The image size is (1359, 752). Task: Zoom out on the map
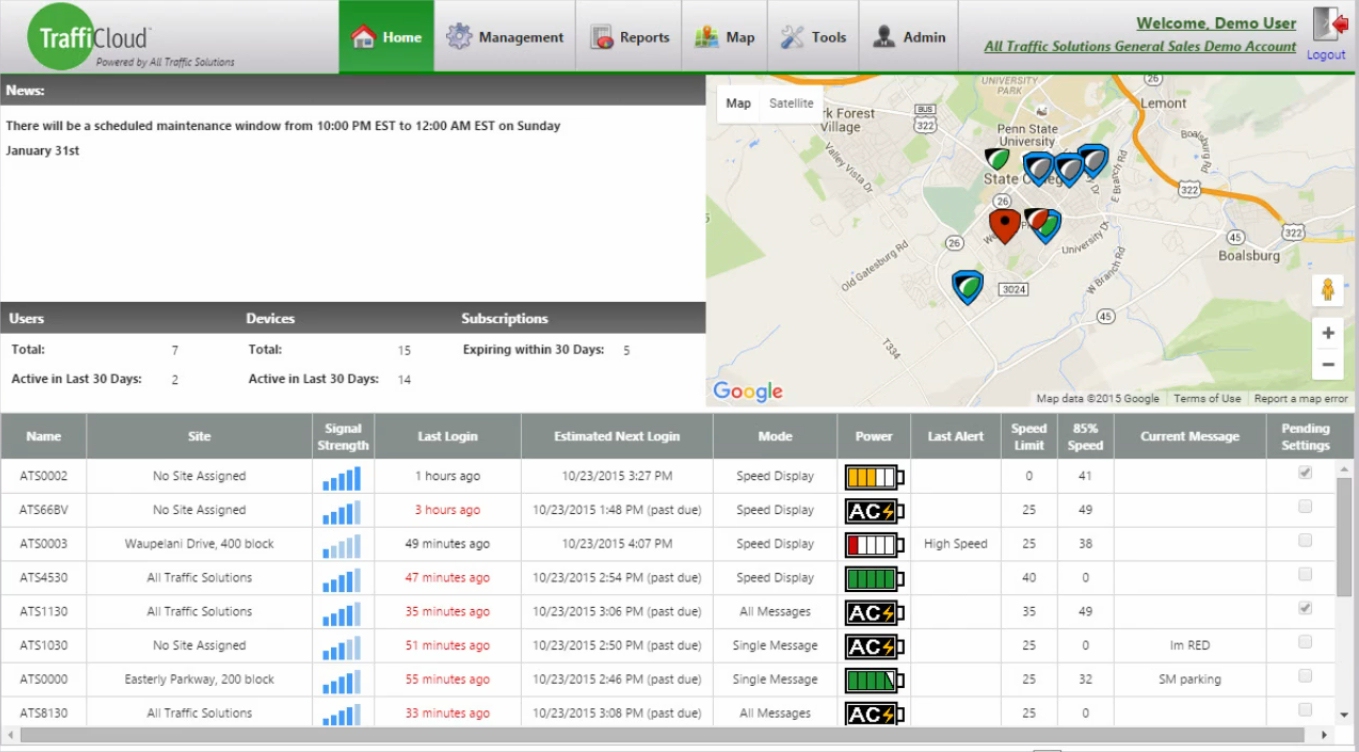(x=1327, y=365)
